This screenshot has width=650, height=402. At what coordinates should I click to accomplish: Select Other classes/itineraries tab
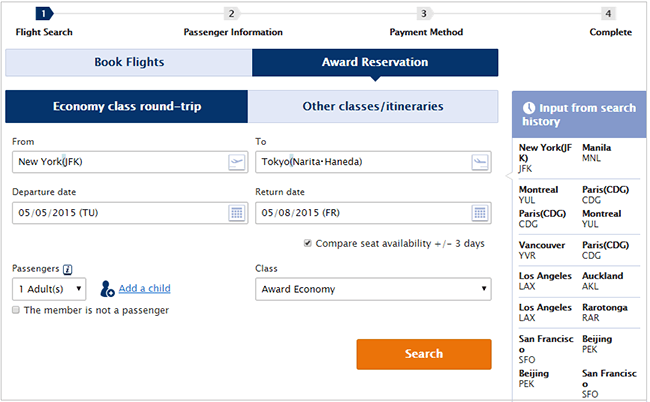coord(373,107)
